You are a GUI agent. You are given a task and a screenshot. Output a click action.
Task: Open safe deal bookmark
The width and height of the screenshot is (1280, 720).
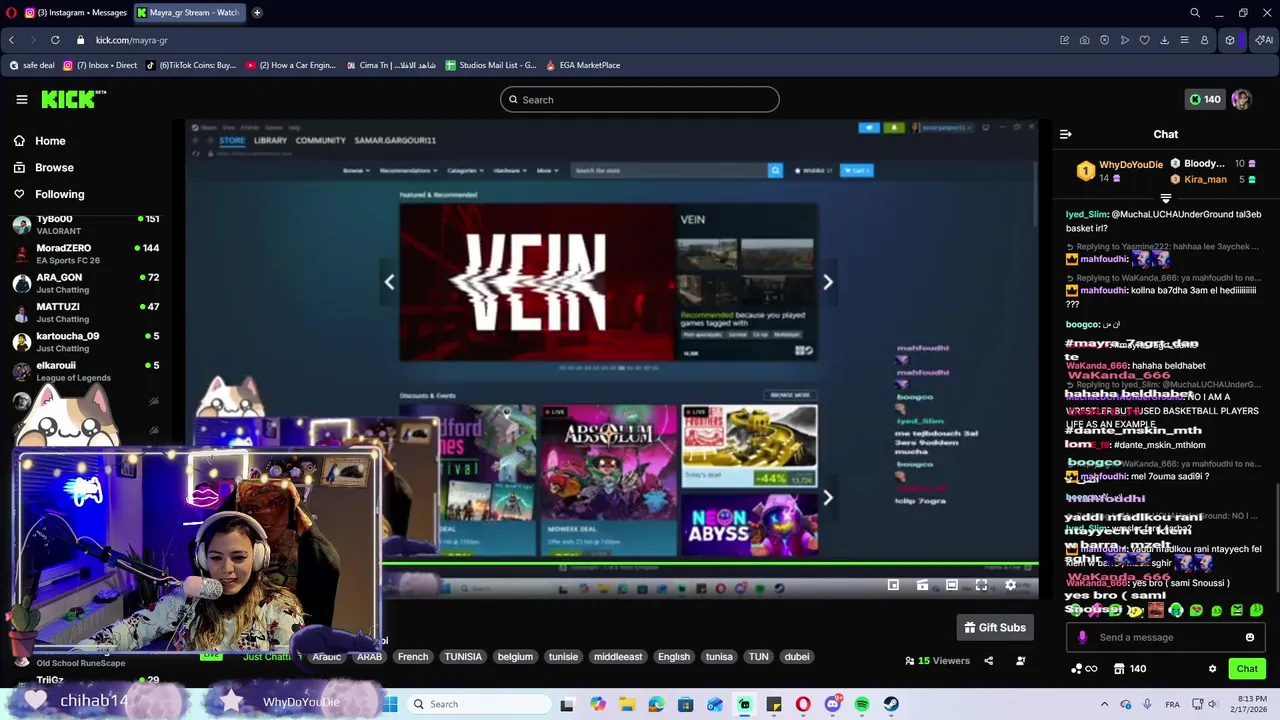click(32, 65)
